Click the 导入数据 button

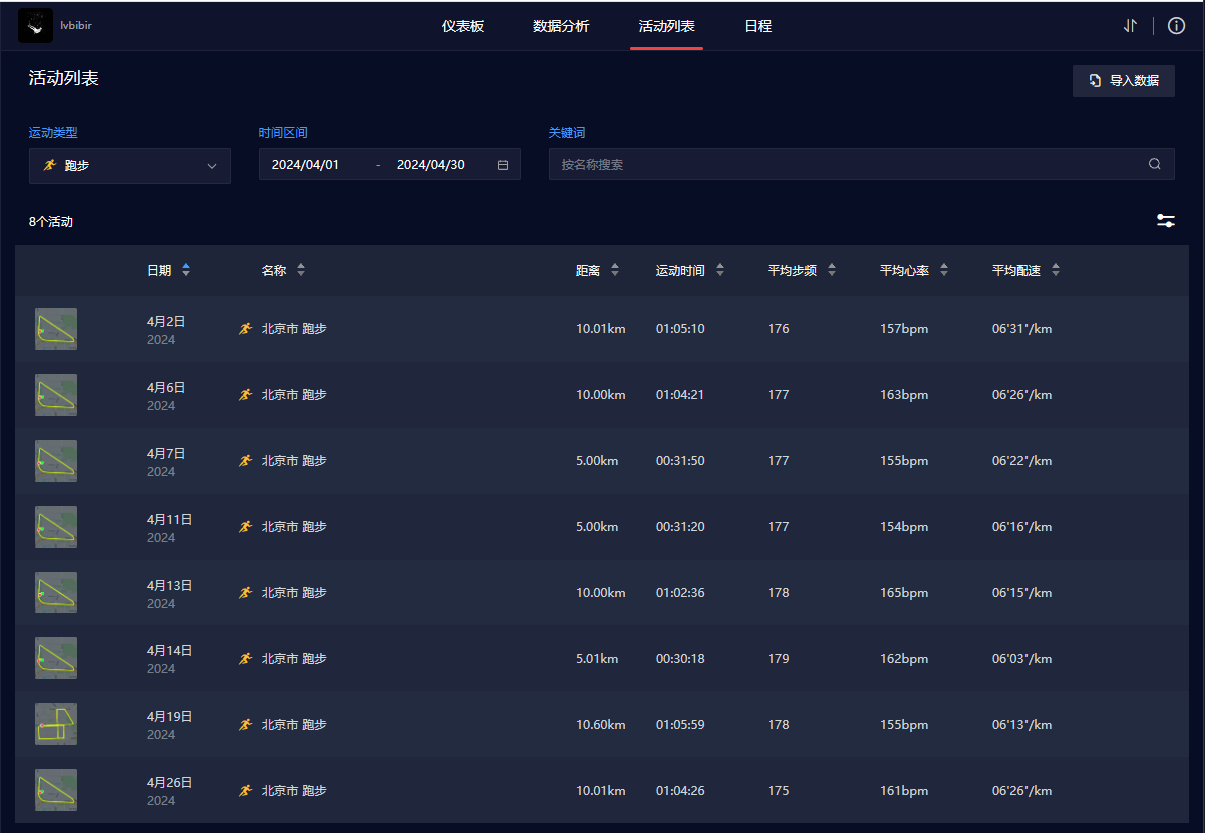coord(1123,81)
